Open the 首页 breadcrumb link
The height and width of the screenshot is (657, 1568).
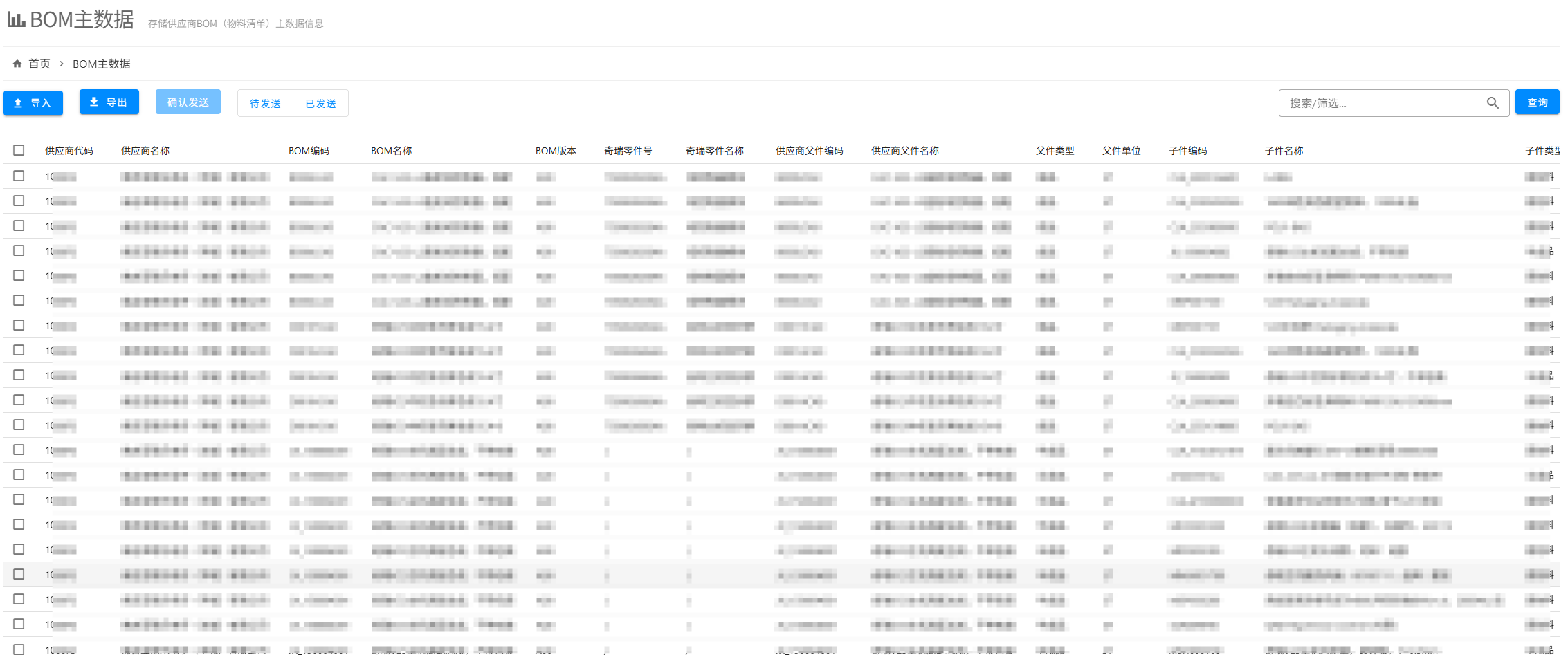(39, 64)
